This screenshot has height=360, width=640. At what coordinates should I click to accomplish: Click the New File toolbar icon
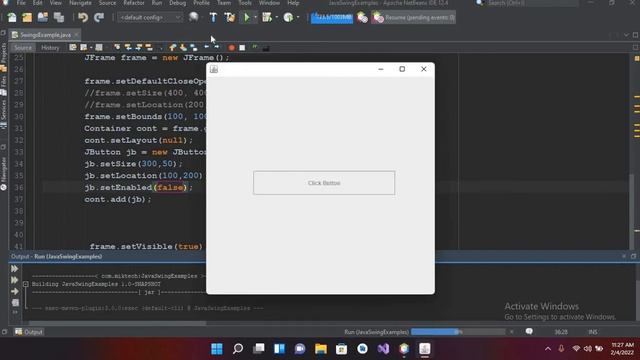(12, 18)
